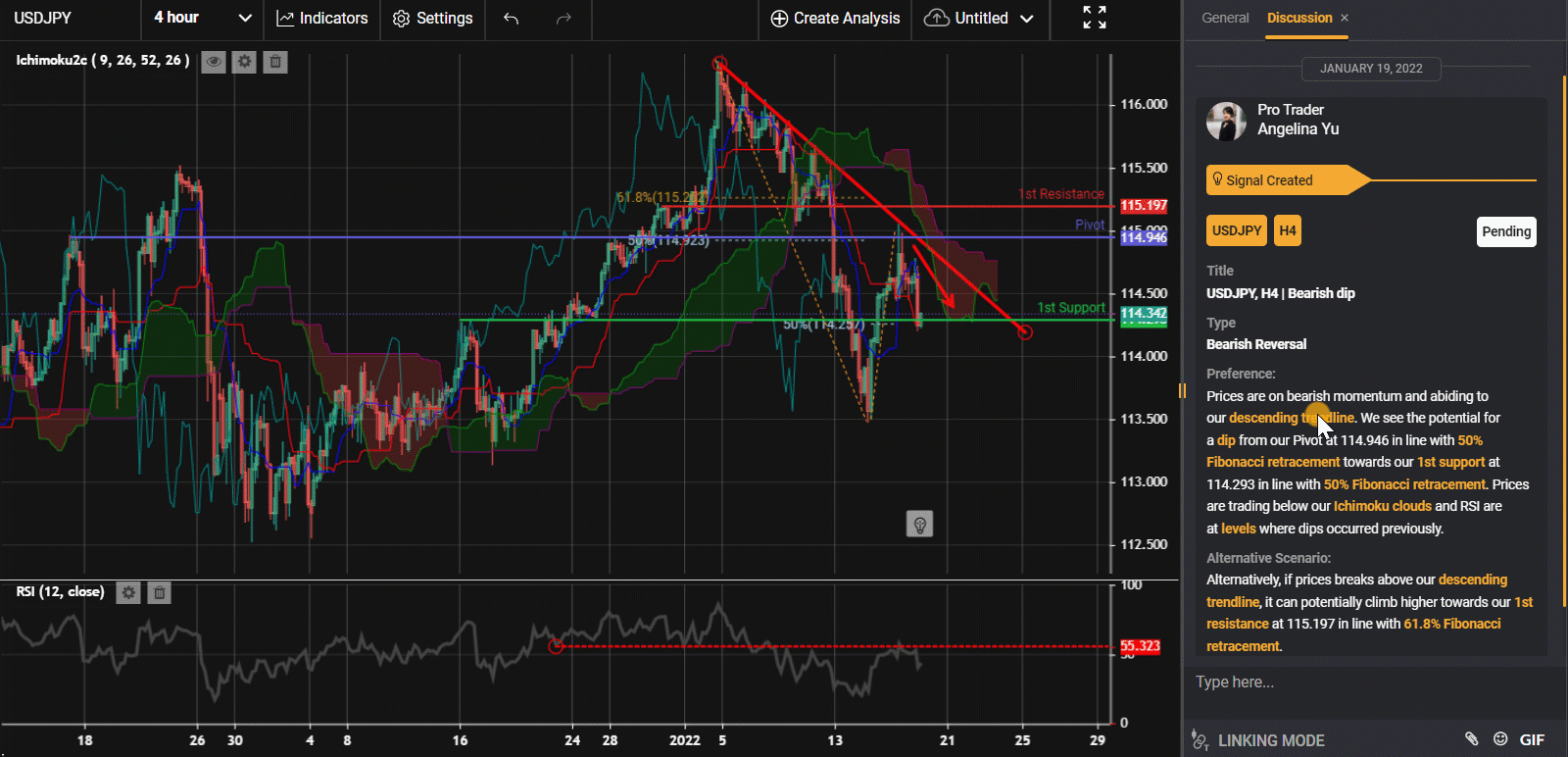
Task: Attach a file with paperclip icon
Action: (1471, 739)
